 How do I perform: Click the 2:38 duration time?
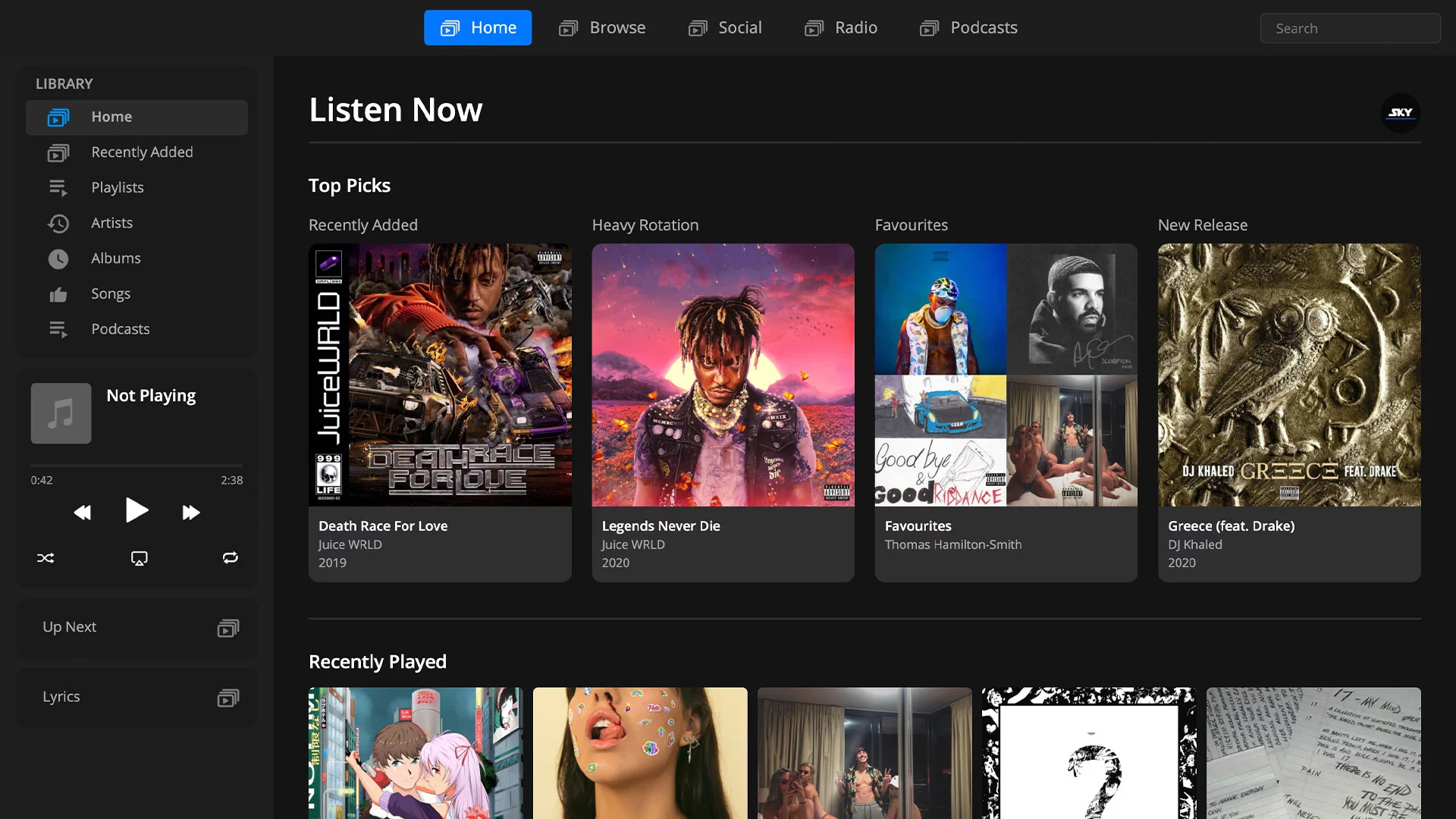coord(232,480)
